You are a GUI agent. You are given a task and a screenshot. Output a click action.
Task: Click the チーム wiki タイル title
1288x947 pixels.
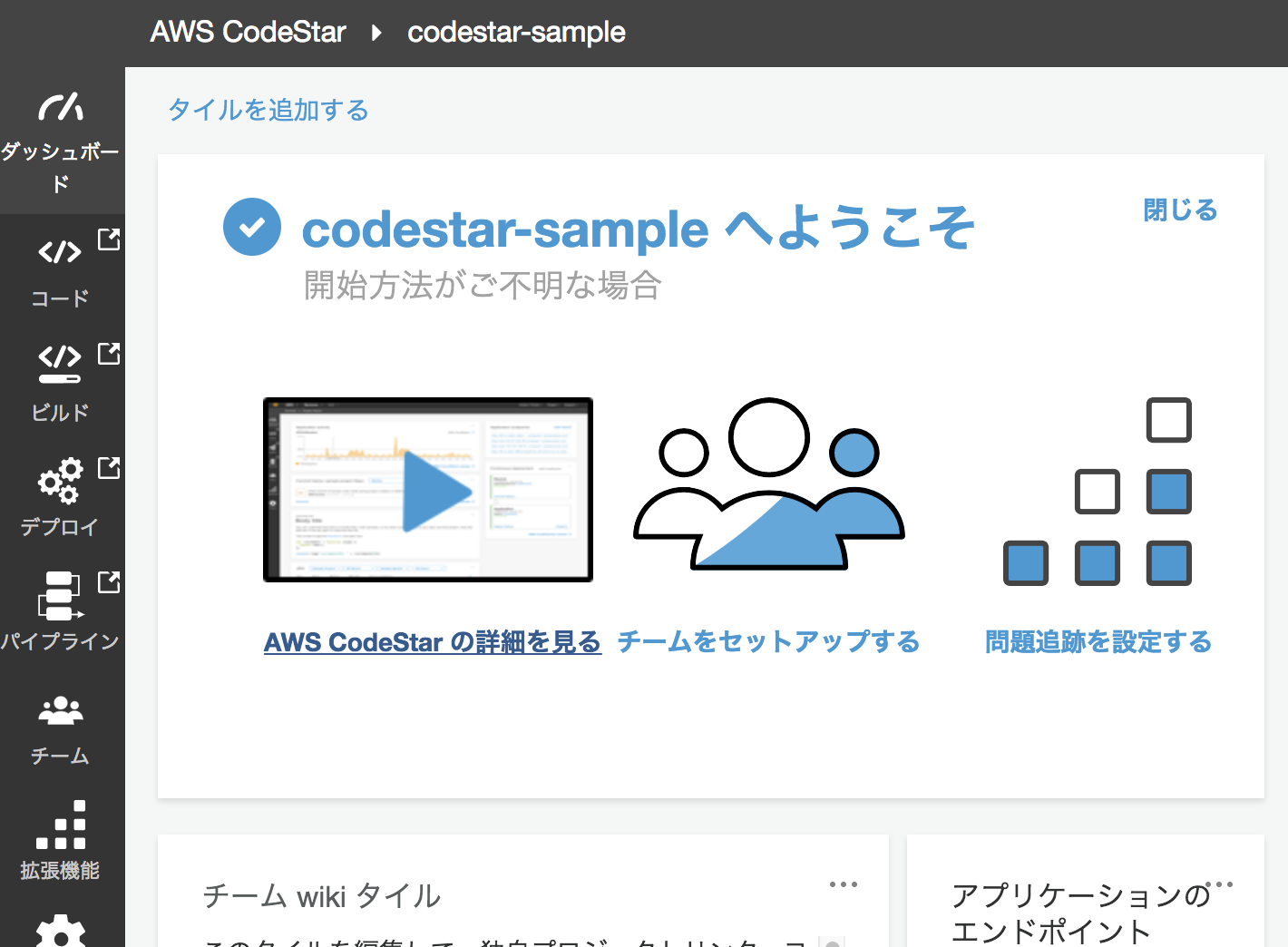pos(322,896)
